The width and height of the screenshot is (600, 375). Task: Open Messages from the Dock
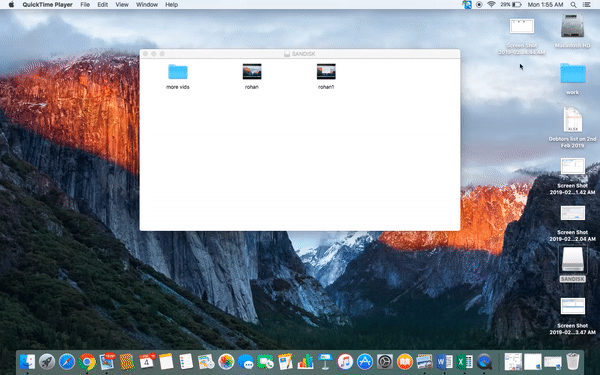[246, 362]
